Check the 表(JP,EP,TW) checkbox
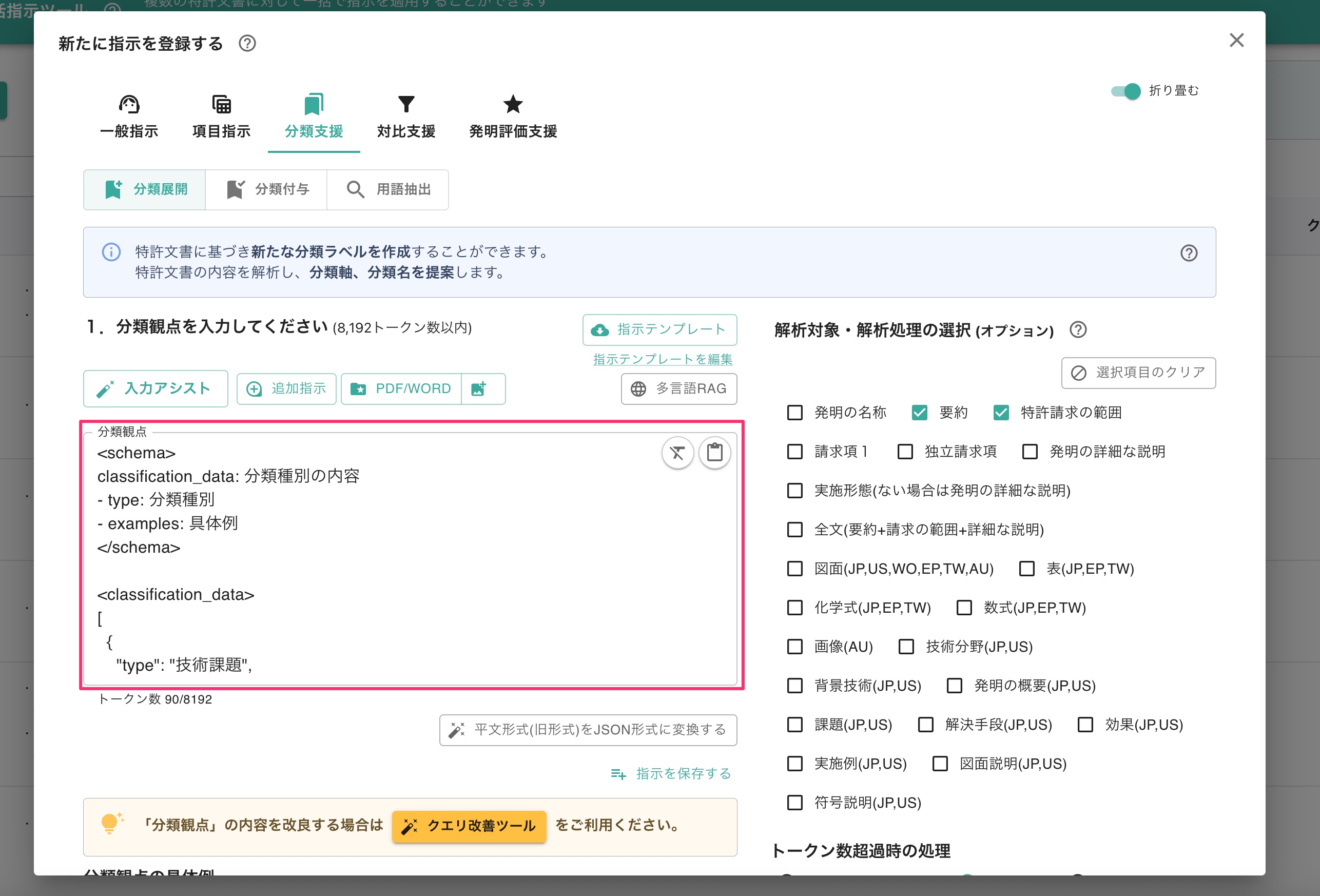Viewport: 1320px width, 896px height. 1027,569
